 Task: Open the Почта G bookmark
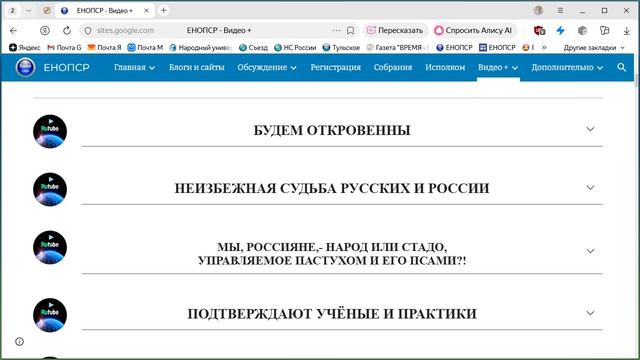click(x=64, y=48)
